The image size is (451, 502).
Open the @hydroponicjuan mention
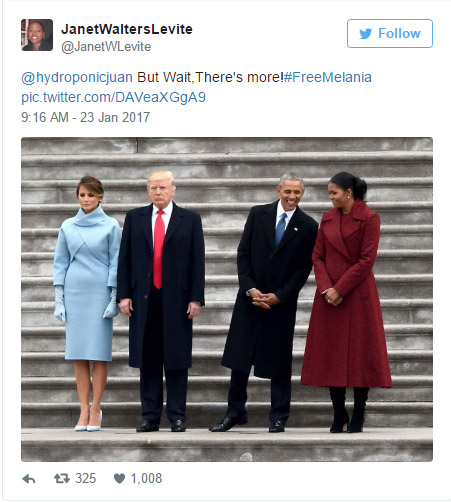click(x=77, y=77)
